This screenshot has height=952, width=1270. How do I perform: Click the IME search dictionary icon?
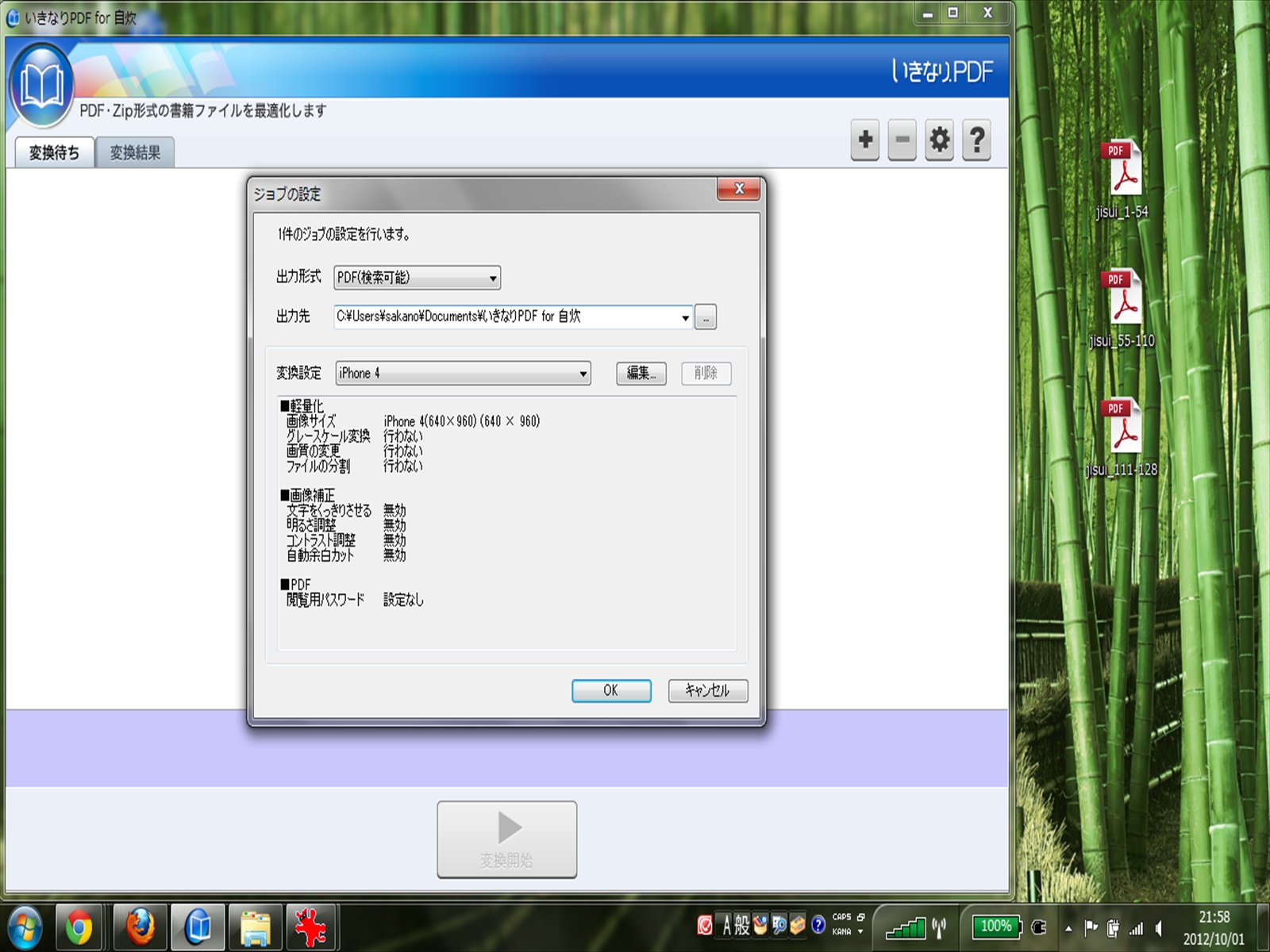click(779, 925)
